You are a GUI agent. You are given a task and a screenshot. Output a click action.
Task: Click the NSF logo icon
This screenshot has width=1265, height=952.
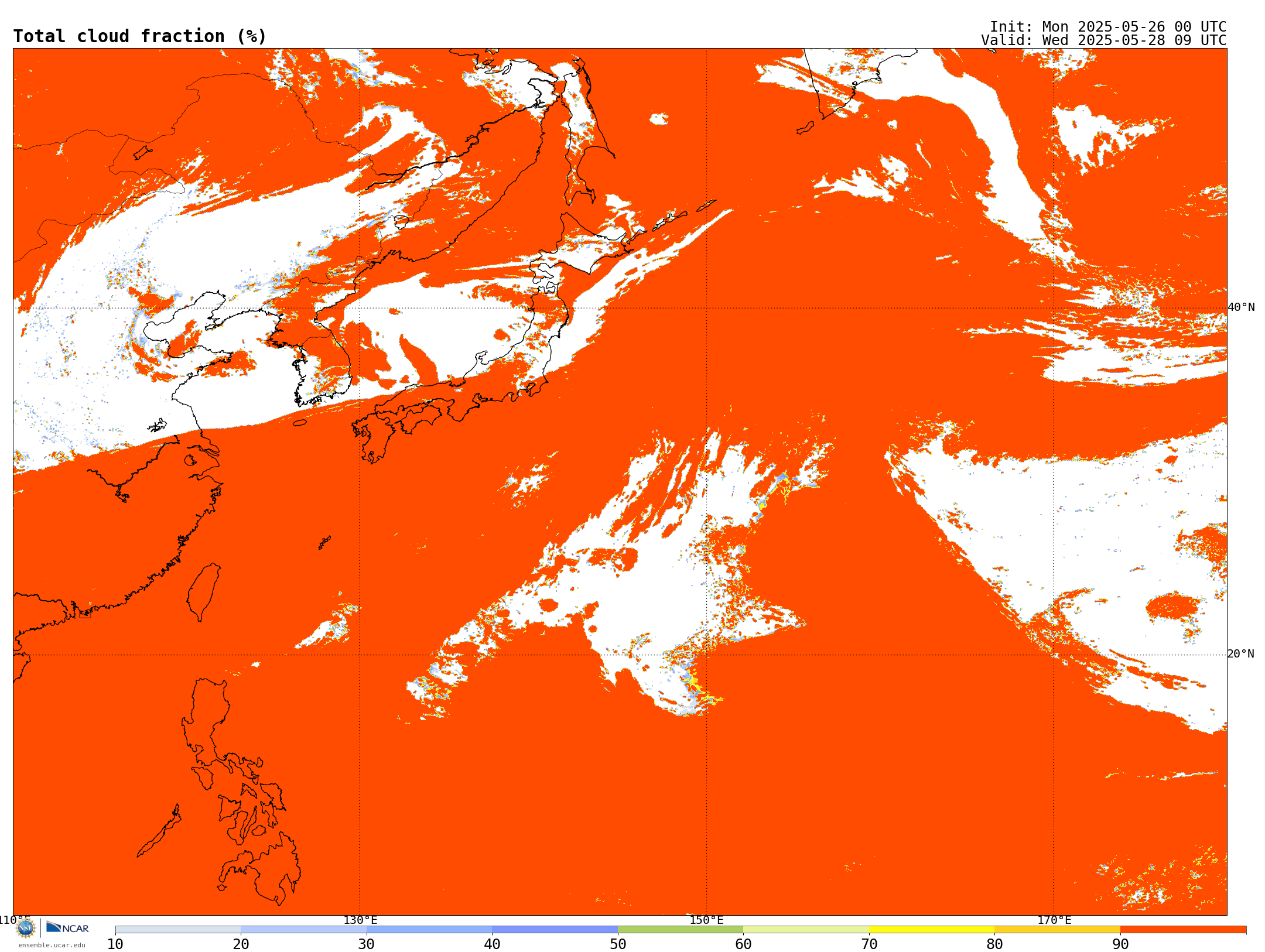[x=26, y=928]
